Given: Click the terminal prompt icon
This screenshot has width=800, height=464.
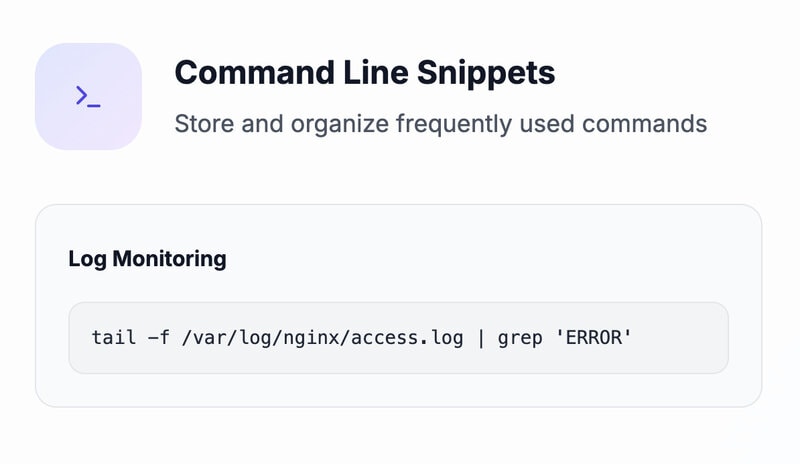Looking at the screenshot, I should click(88, 96).
